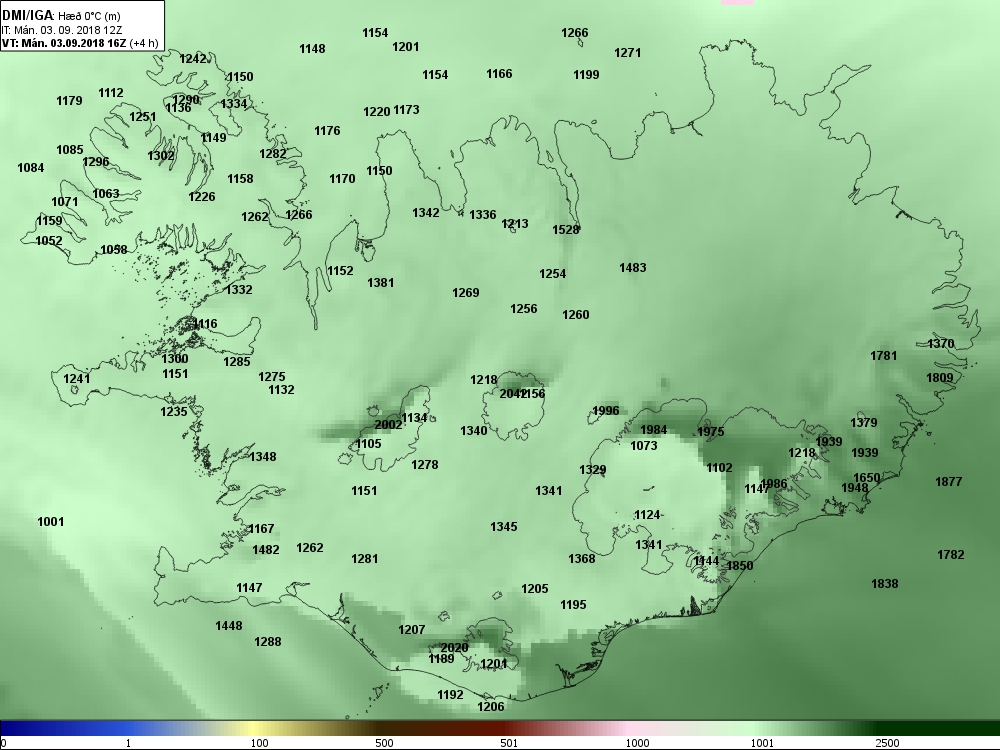Click the map value '1877'
Screen dimensions: 1000x750
[x=948, y=482]
